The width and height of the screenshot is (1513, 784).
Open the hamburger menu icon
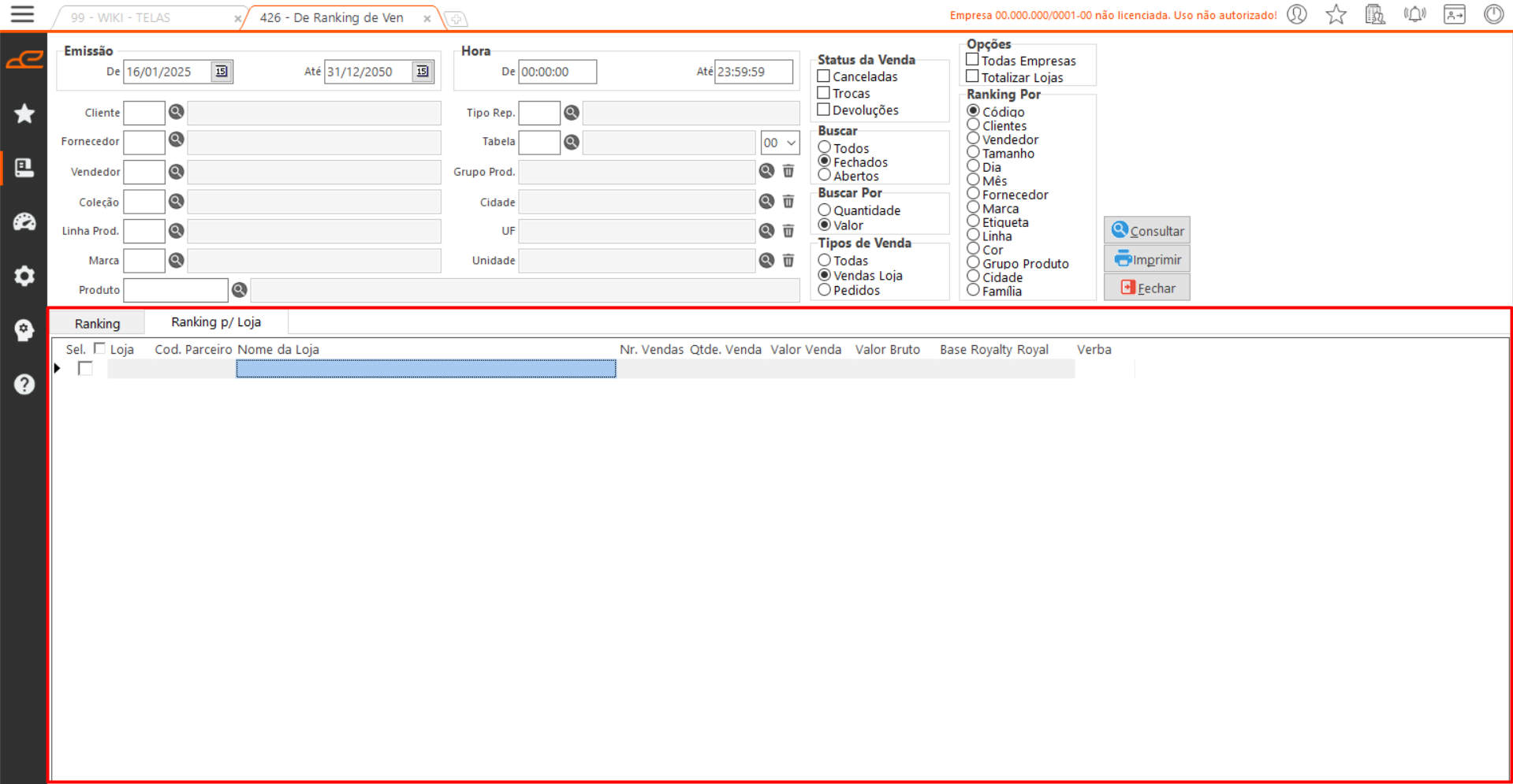22,15
